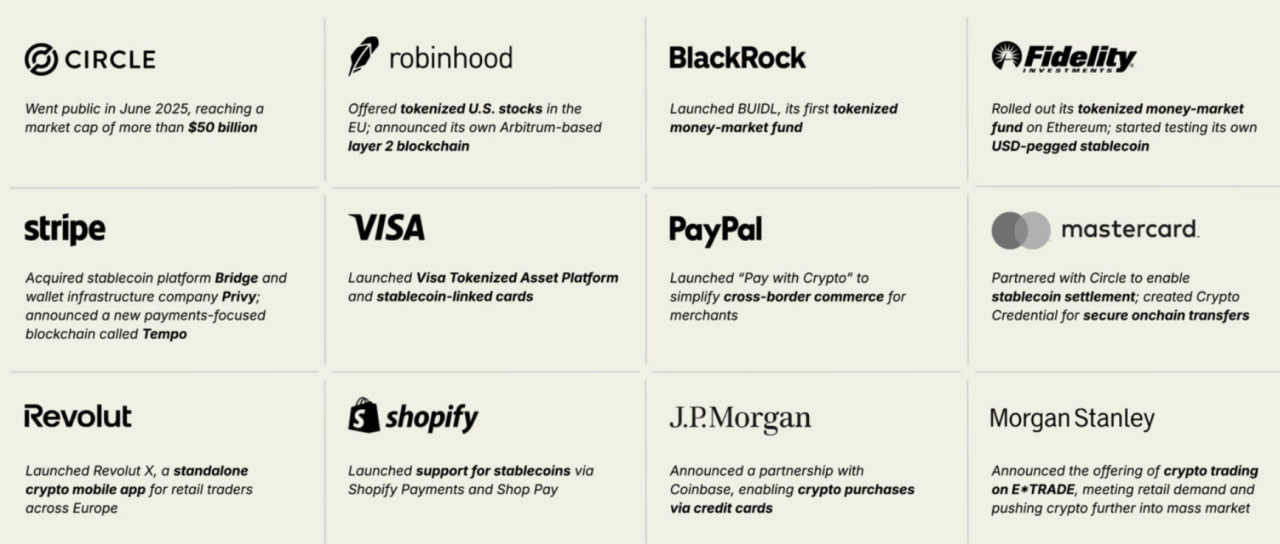
Task: Click the J.P. Morgan logo
Action: pyautogui.click(x=740, y=418)
